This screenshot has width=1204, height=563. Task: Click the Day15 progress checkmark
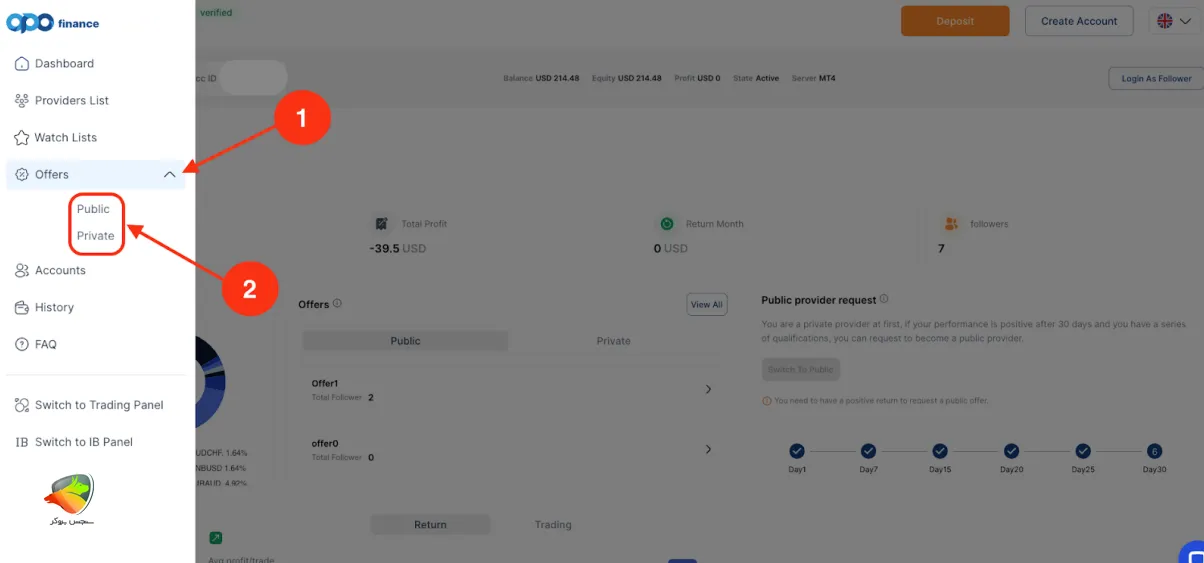pos(940,451)
